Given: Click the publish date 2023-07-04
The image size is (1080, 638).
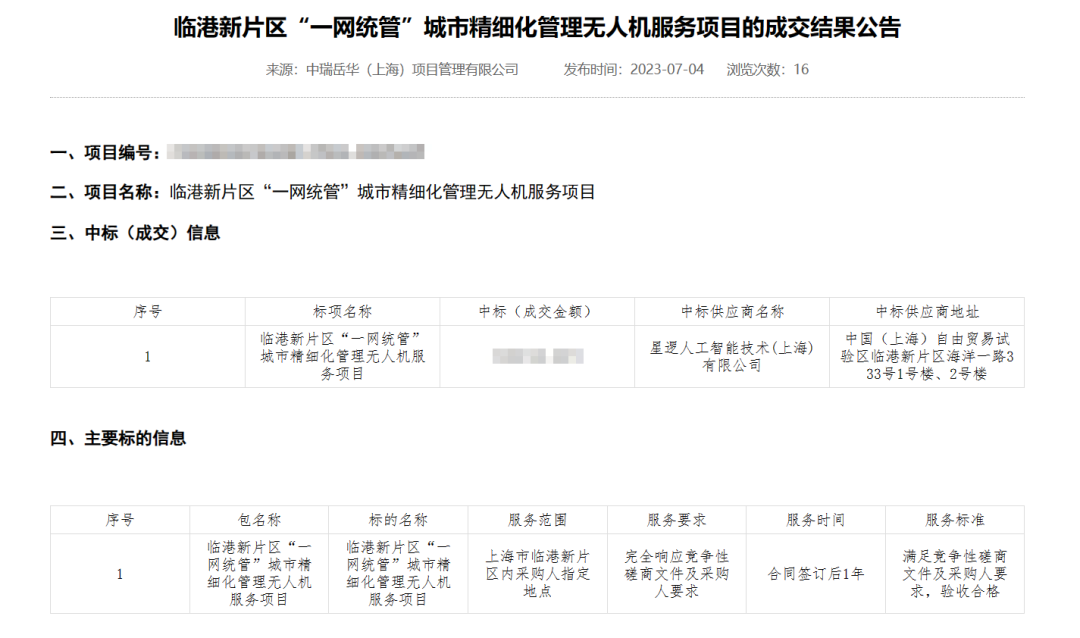Looking at the screenshot, I should [x=667, y=69].
